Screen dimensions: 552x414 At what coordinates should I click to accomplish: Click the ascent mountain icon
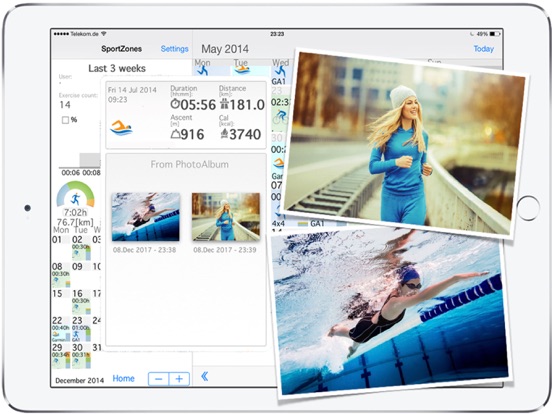pos(175,134)
